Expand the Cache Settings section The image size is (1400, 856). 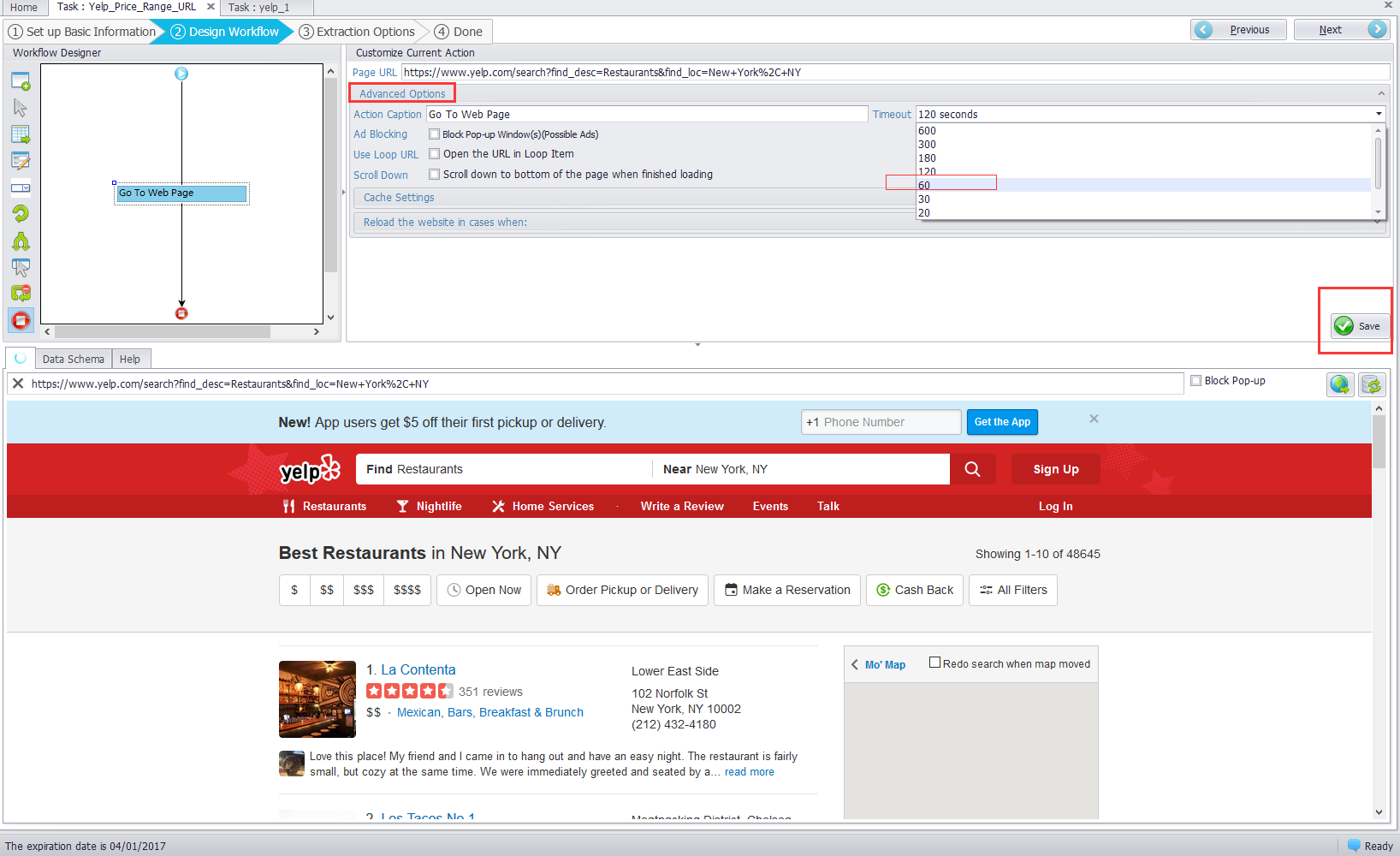click(398, 197)
